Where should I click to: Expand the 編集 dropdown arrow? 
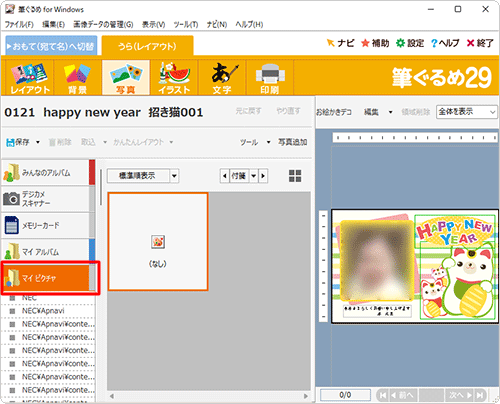click(390, 112)
